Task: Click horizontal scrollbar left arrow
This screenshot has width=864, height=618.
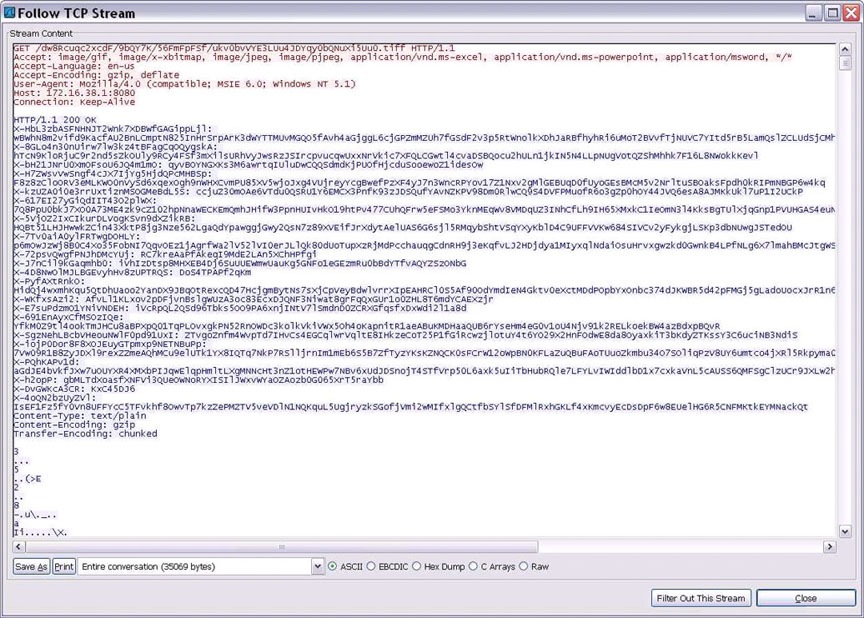Action: pyautogui.click(x=19, y=546)
